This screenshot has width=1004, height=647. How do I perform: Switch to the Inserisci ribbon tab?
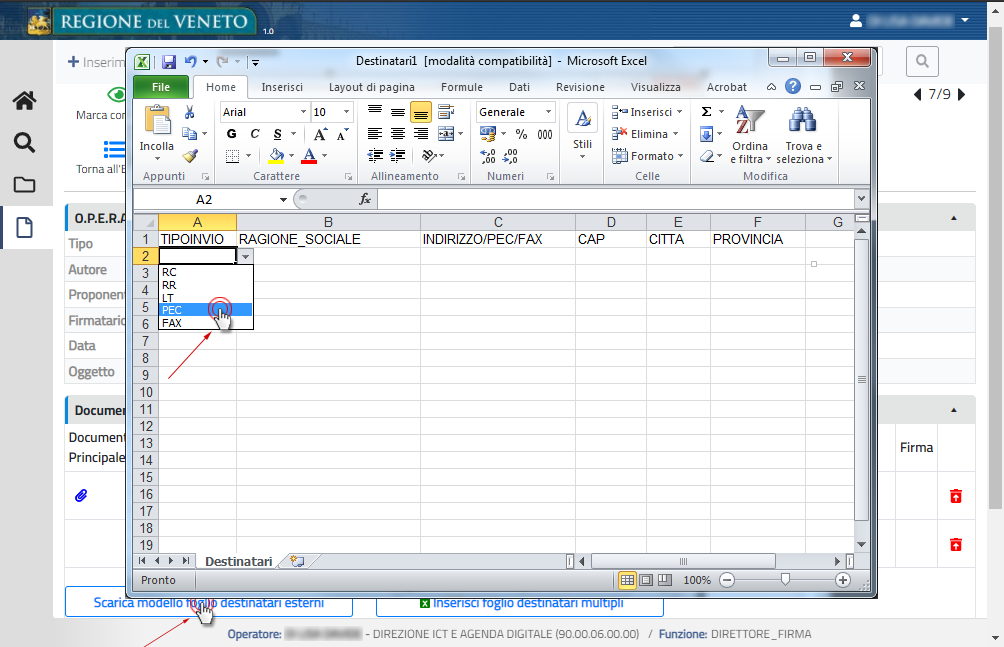(x=282, y=87)
